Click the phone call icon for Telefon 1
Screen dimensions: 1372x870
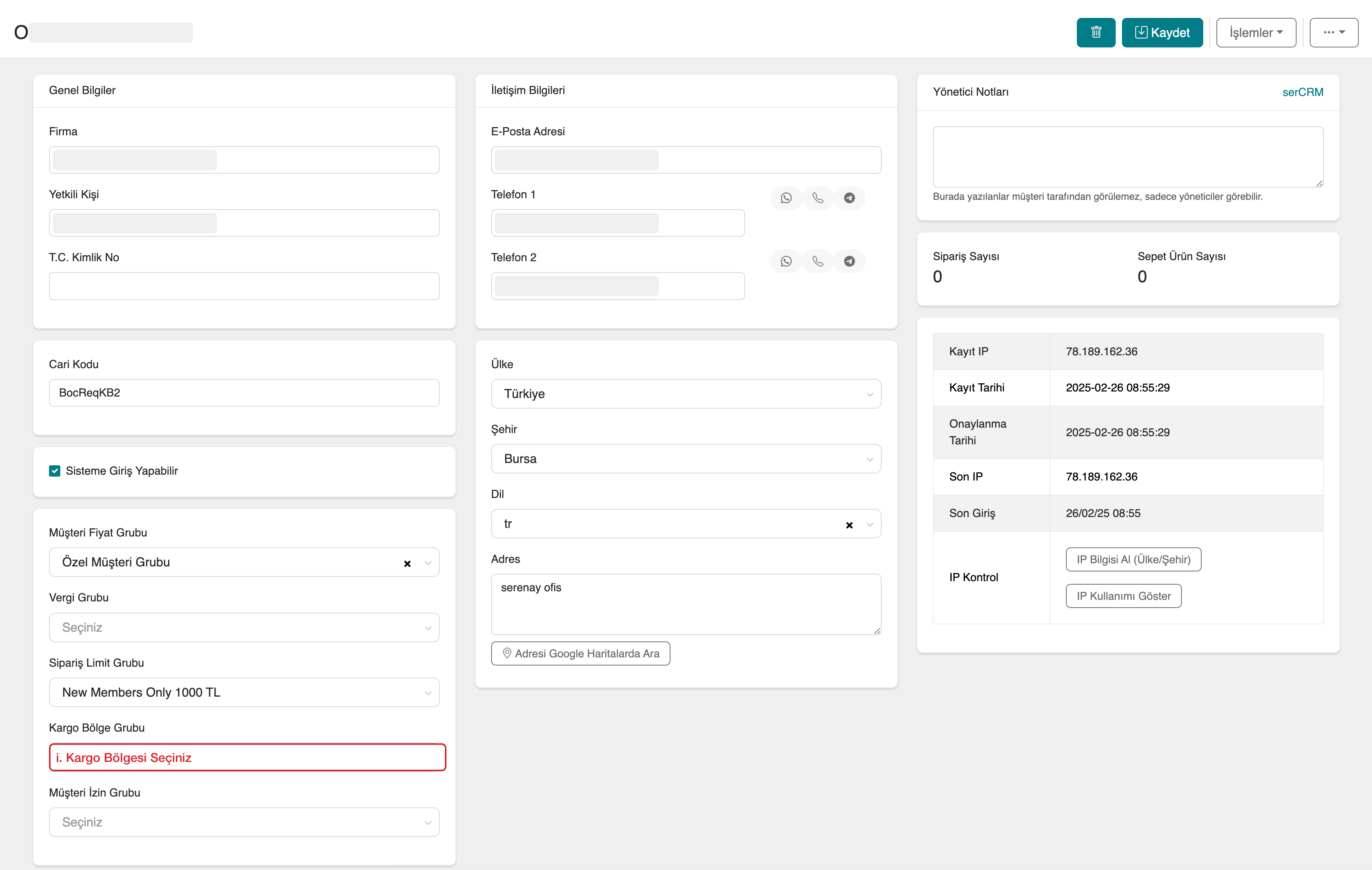817,198
